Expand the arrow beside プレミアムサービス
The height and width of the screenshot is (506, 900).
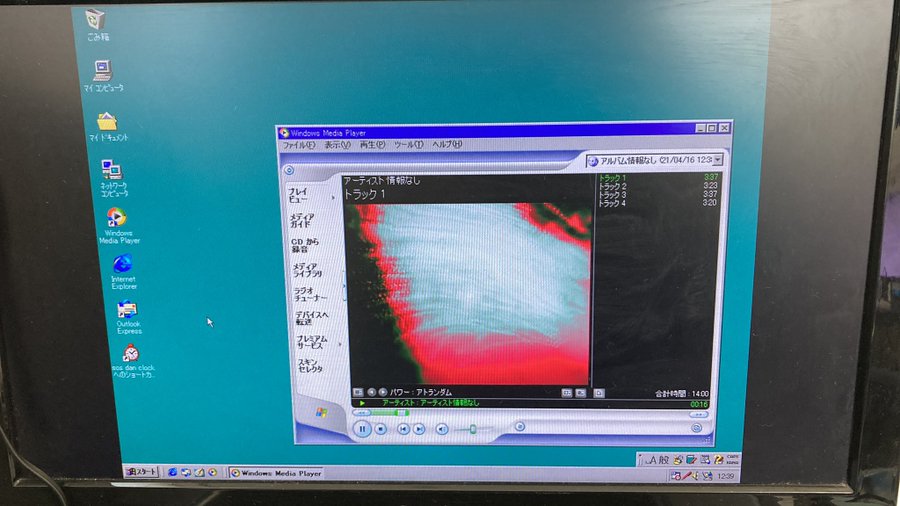coord(340,344)
